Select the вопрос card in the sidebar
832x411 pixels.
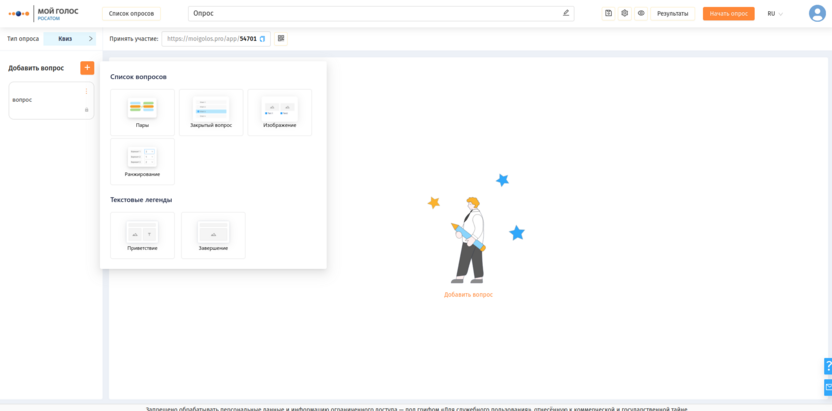[51, 100]
